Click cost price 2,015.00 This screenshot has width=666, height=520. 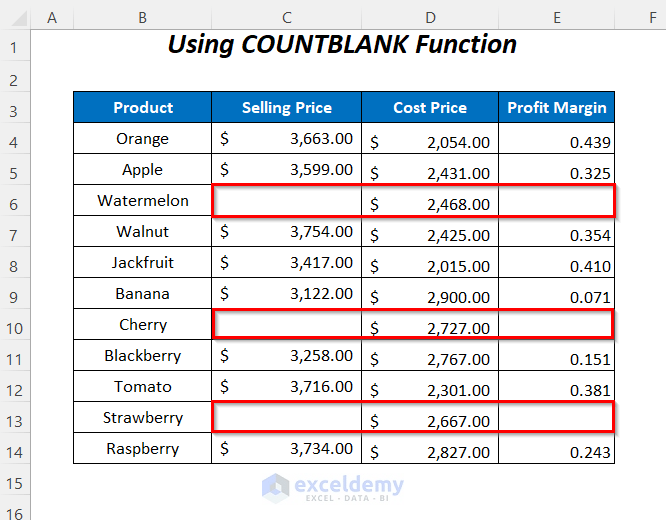pyautogui.click(x=430, y=263)
